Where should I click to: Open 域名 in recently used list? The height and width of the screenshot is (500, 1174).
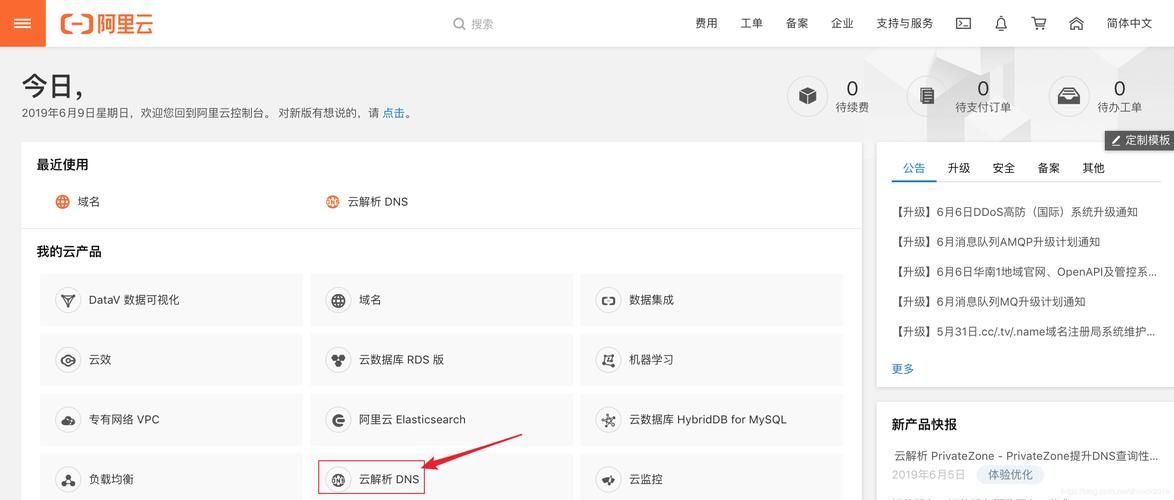pos(88,202)
